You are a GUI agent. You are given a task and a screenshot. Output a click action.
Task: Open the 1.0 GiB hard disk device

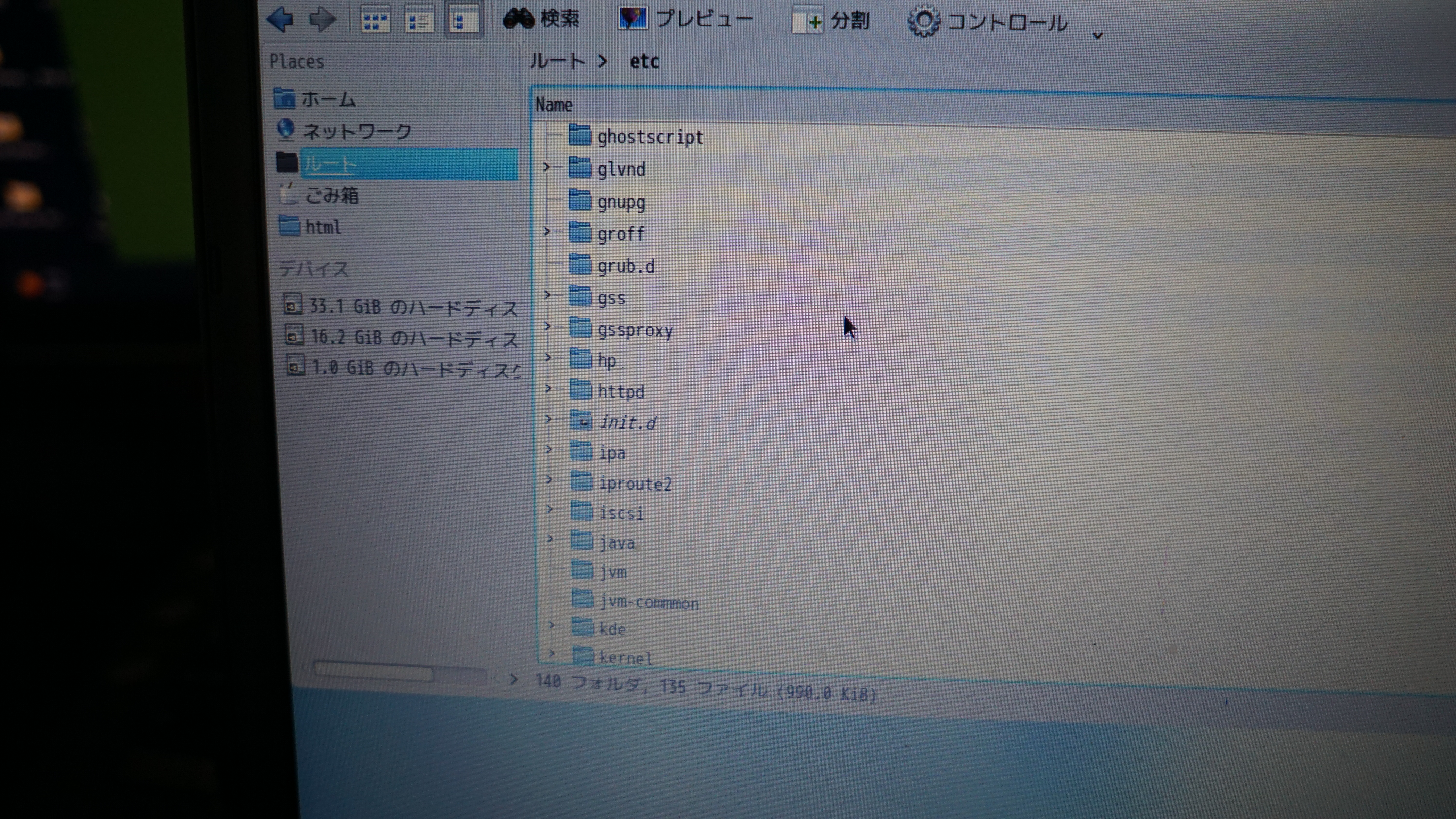(x=404, y=368)
